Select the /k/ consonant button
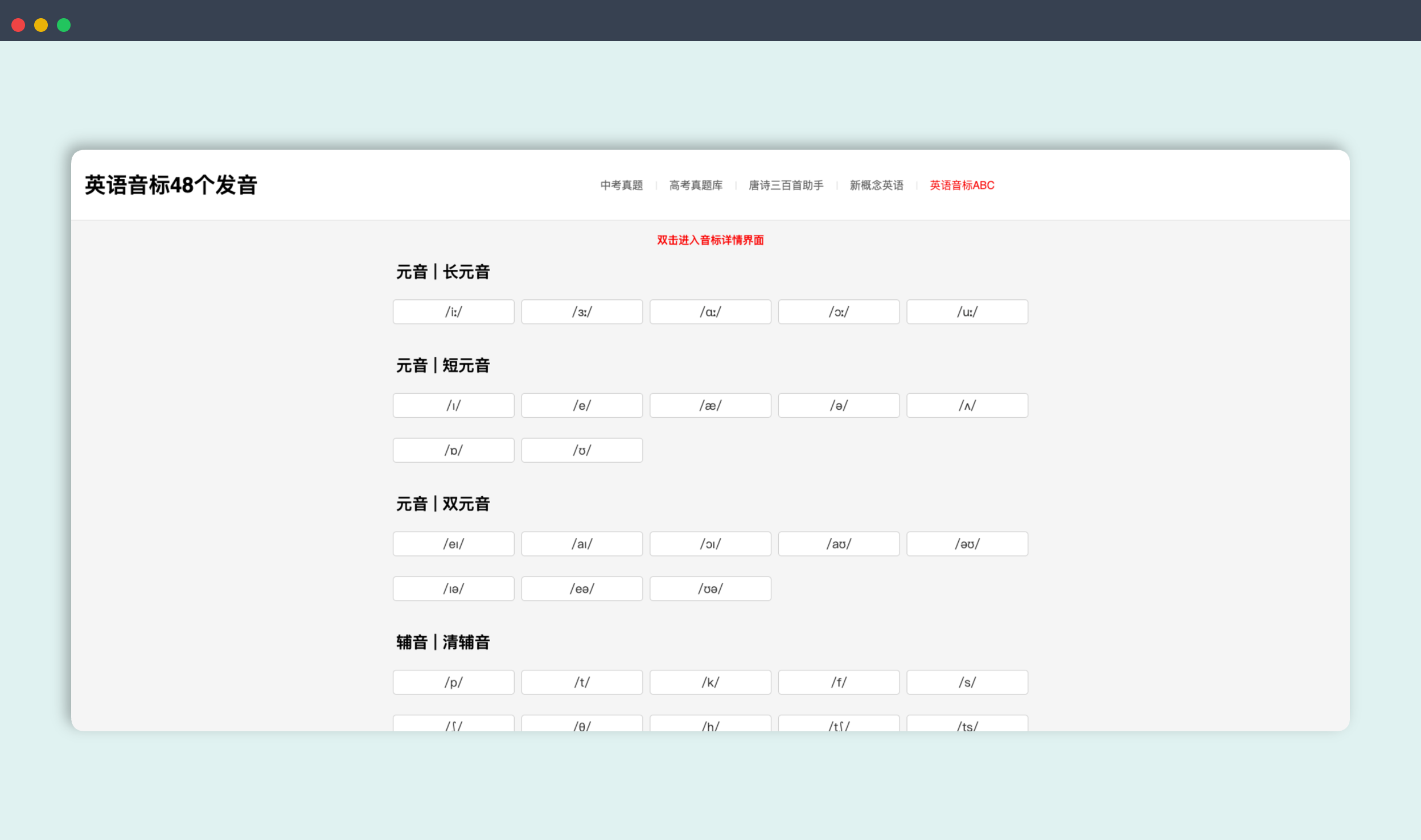Screen dimensions: 1421x840 (x=710, y=682)
